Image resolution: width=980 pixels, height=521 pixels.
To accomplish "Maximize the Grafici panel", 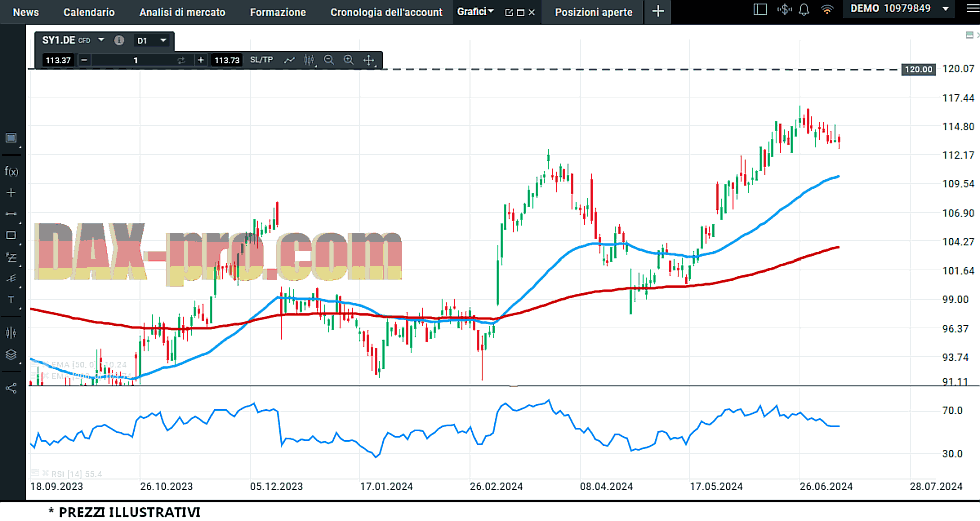I will (520, 12).
